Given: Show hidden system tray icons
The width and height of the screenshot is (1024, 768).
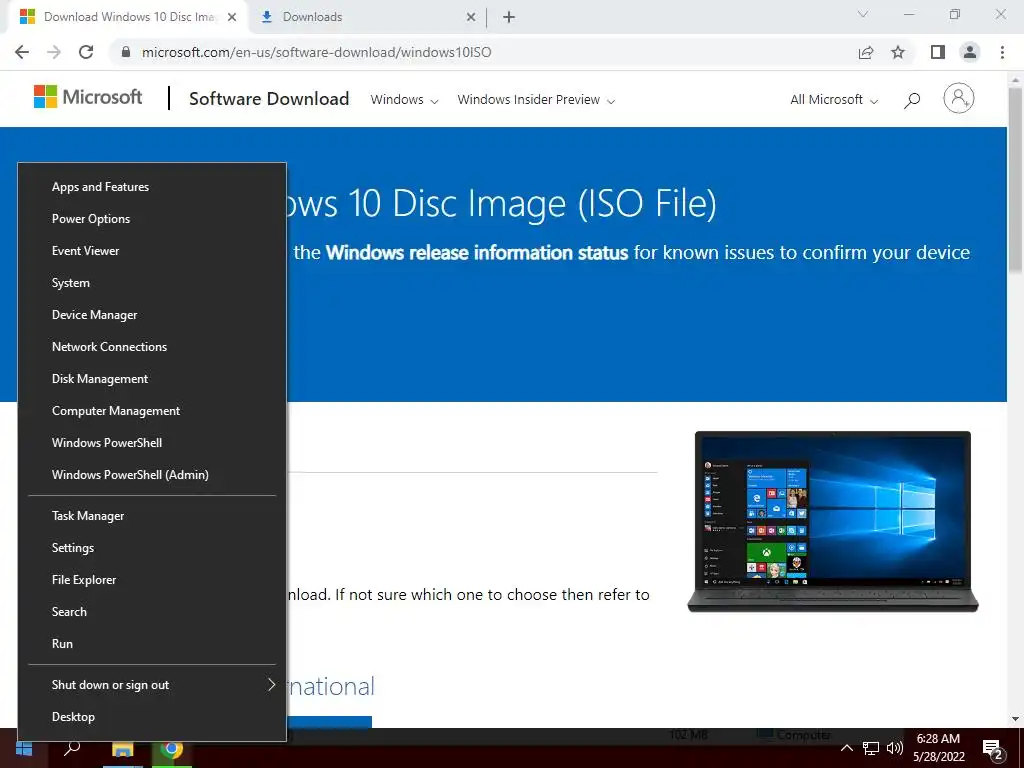Looking at the screenshot, I should point(846,748).
